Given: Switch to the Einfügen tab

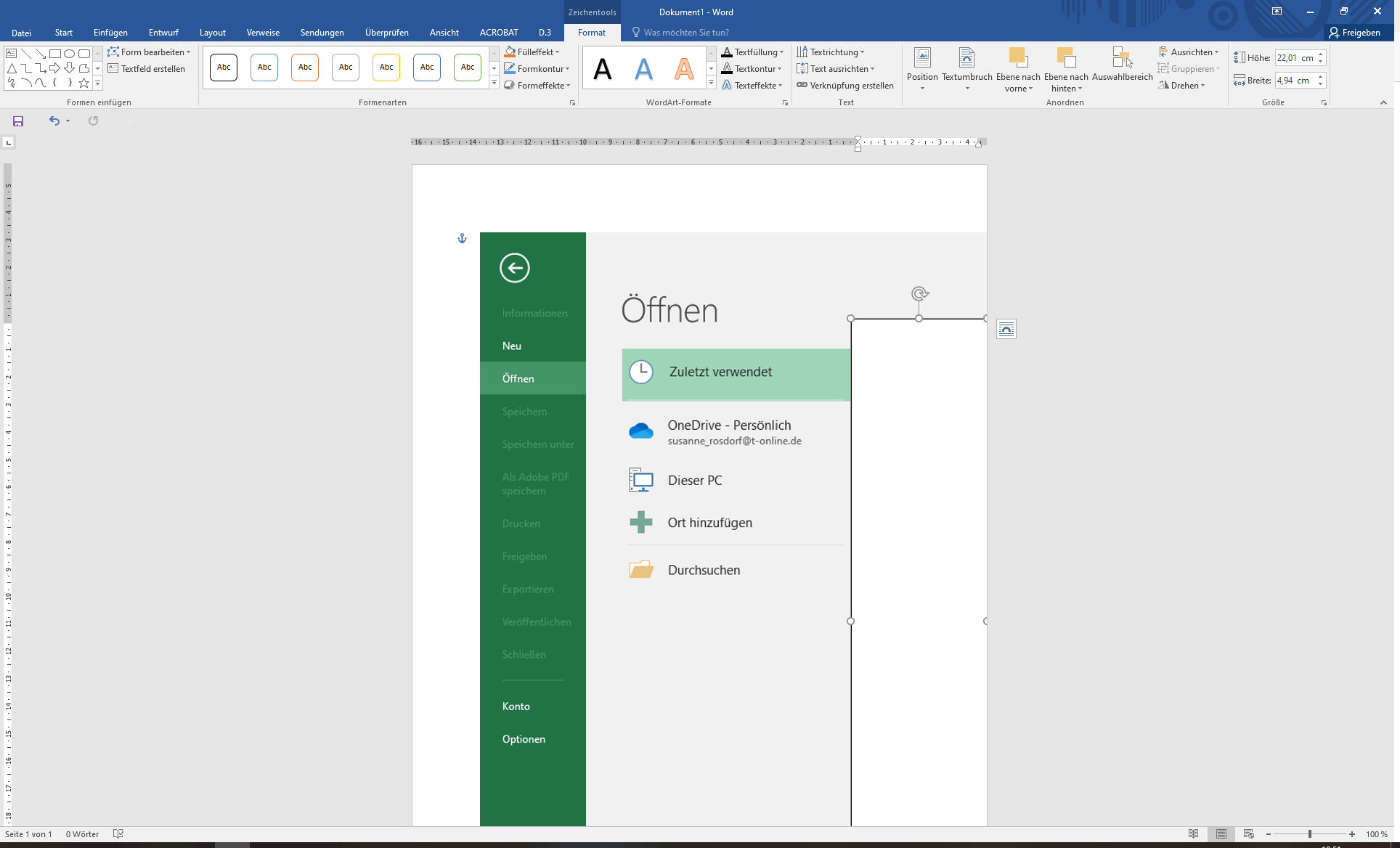Looking at the screenshot, I should [110, 33].
